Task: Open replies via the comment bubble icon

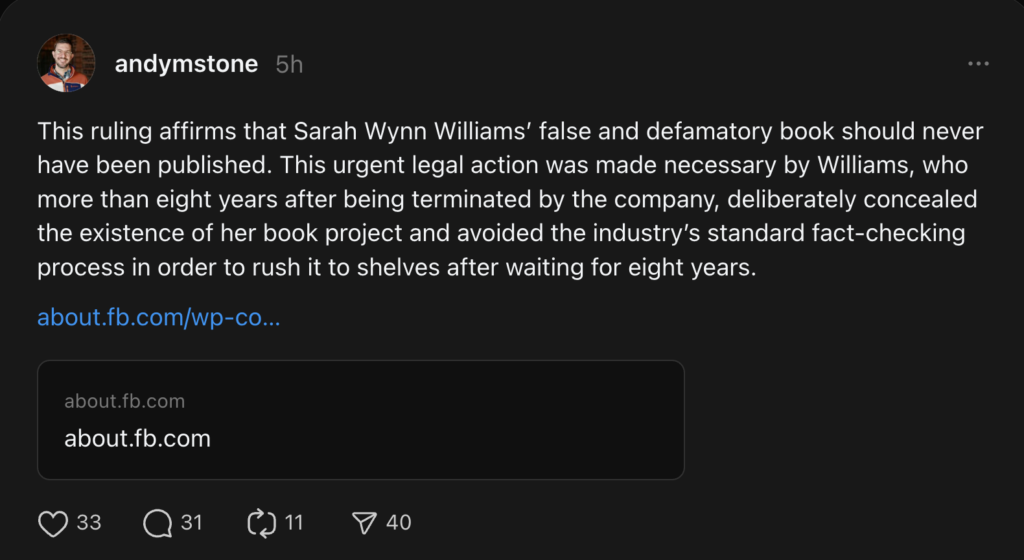Action: click(157, 523)
